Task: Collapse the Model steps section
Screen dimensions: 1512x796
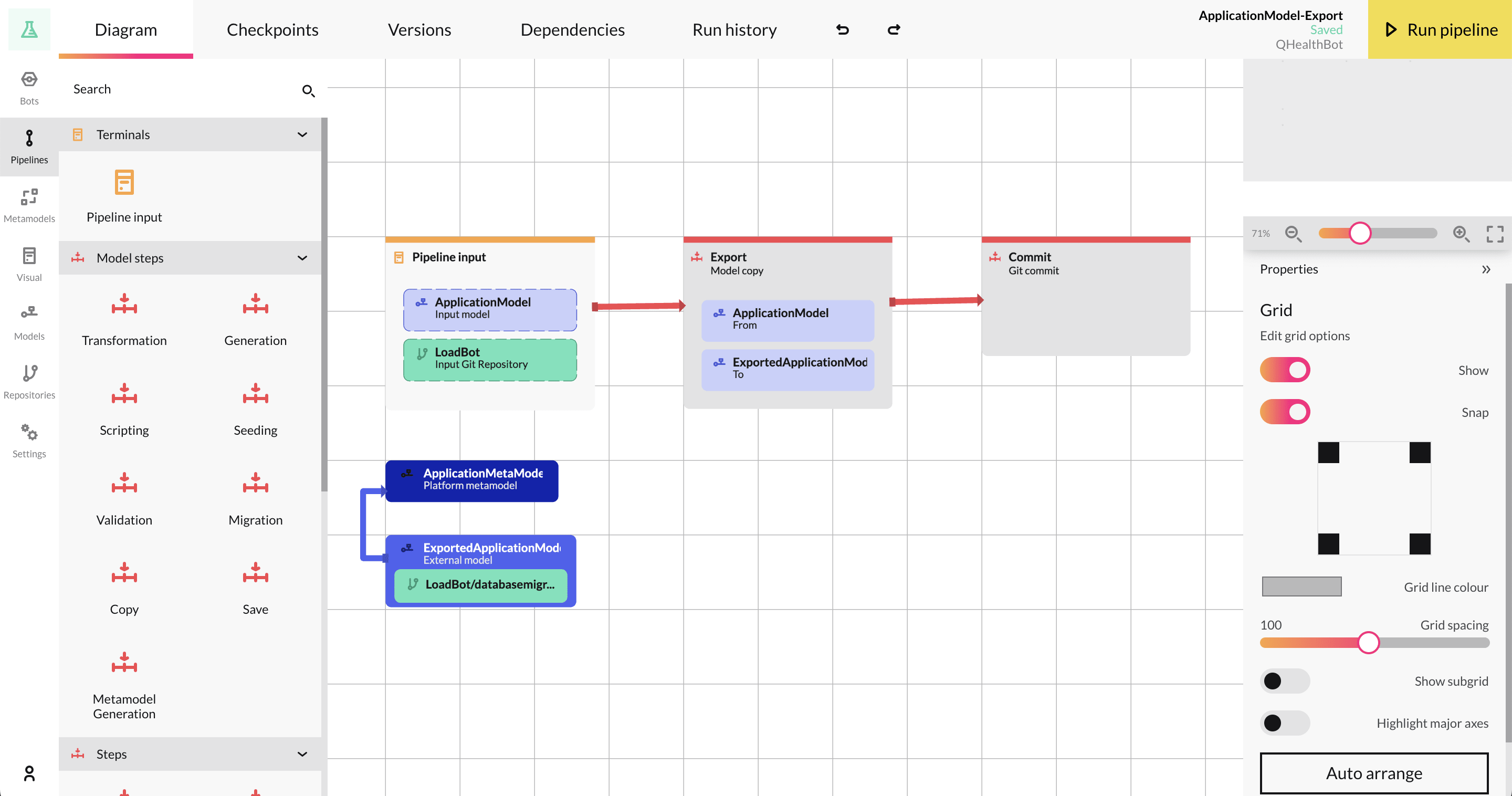Action: pyautogui.click(x=302, y=258)
